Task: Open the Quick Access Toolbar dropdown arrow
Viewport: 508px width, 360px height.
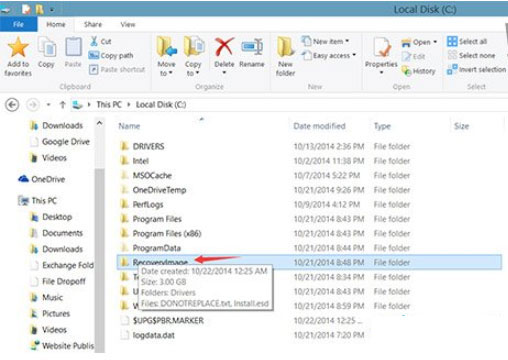Action: [52, 10]
